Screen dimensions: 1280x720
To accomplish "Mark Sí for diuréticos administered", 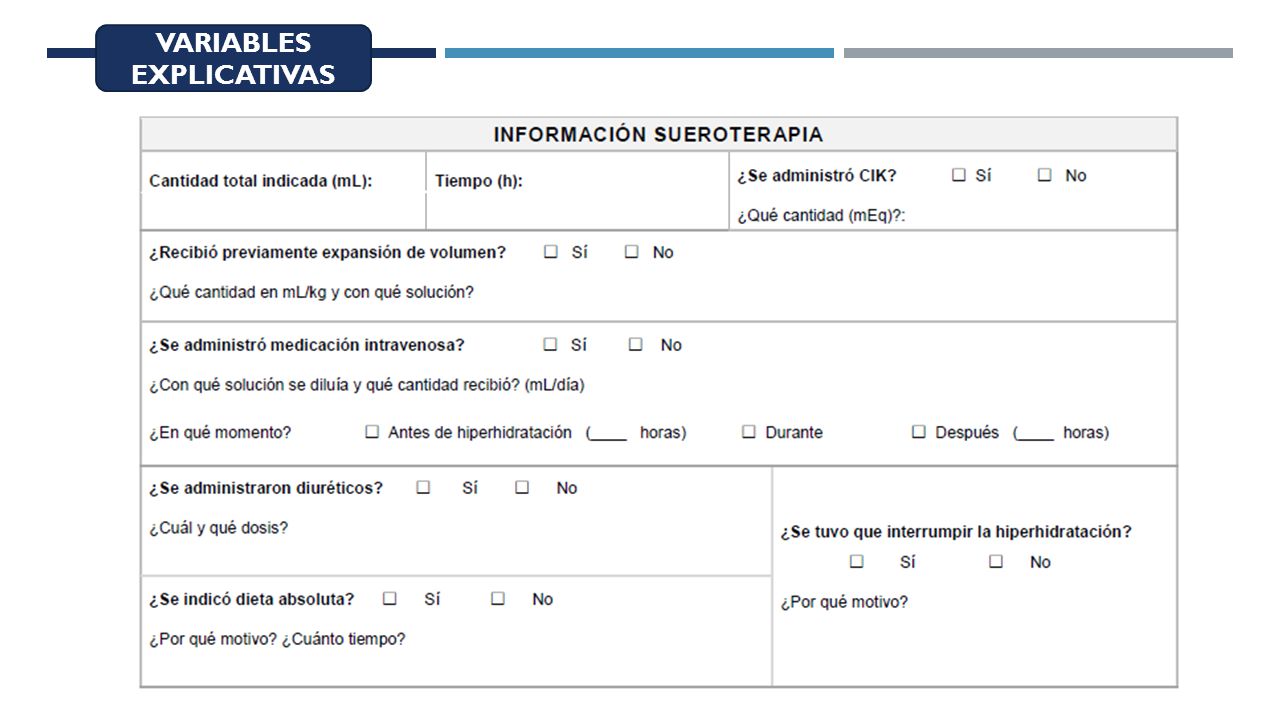I will pos(424,488).
